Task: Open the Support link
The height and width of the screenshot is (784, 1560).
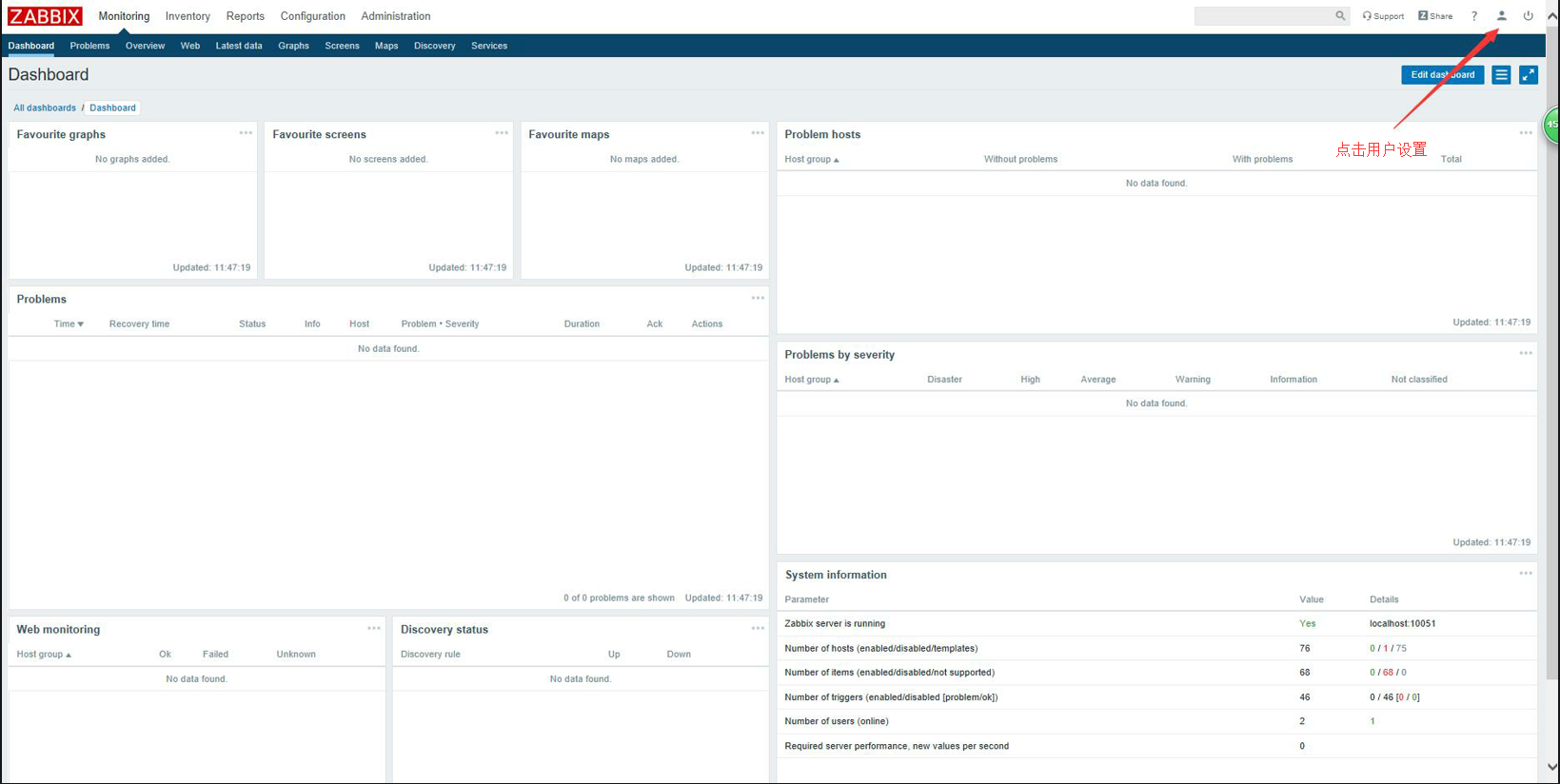Action: 1383,16
